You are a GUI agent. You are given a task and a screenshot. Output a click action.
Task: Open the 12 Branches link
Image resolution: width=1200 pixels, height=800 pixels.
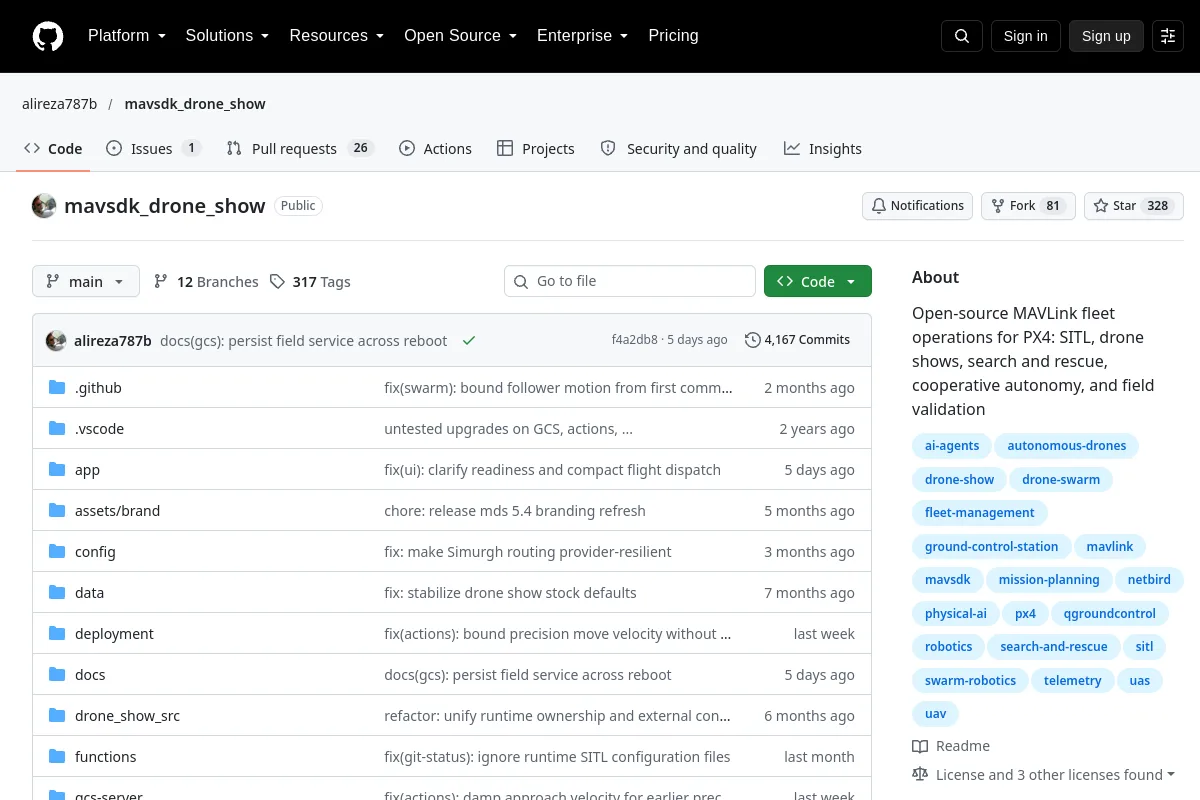(x=206, y=282)
